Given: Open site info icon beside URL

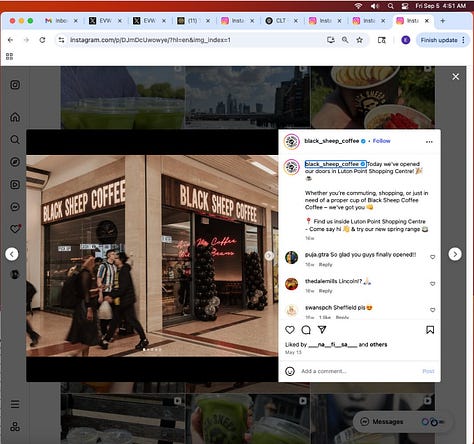Looking at the screenshot, I should tap(61, 40).
